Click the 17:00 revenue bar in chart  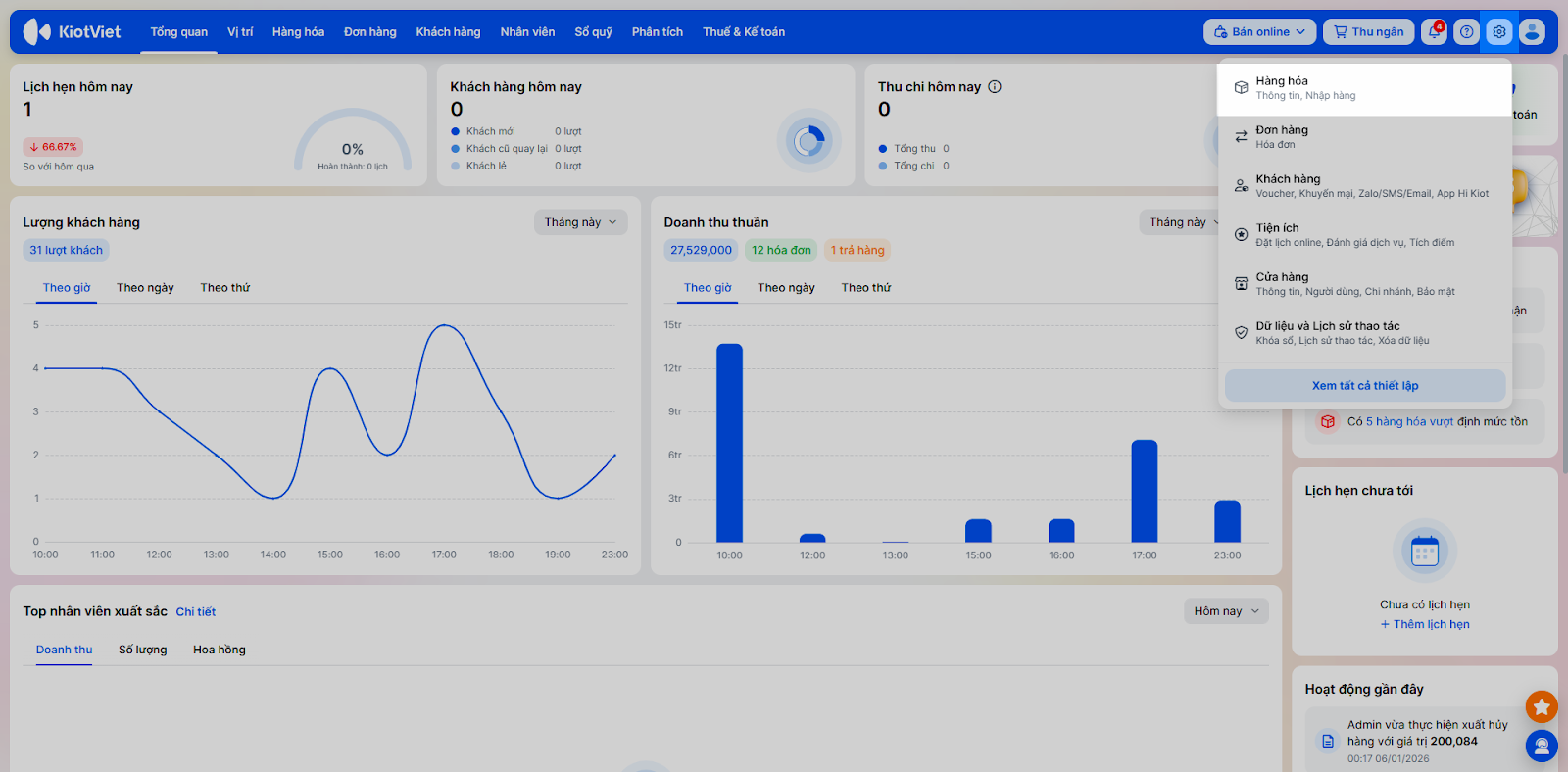pyautogui.click(x=1144, y=492)
